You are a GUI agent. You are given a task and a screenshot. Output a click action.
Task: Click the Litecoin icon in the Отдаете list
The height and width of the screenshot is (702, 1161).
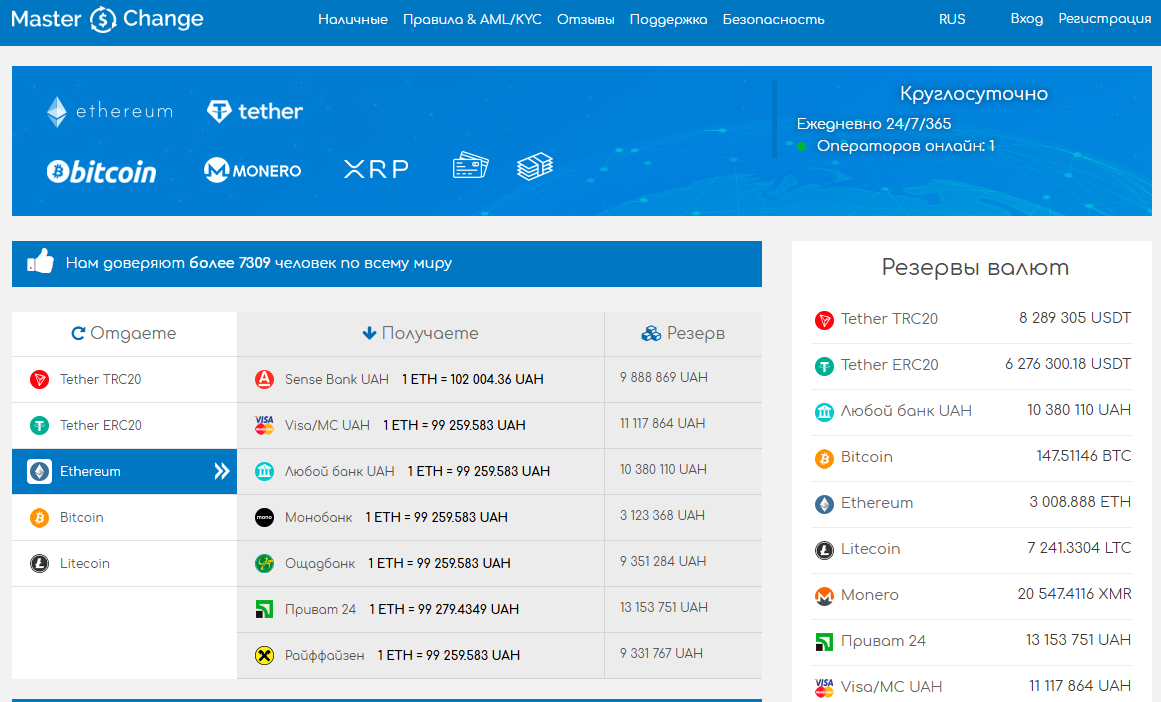click(39, 564)
